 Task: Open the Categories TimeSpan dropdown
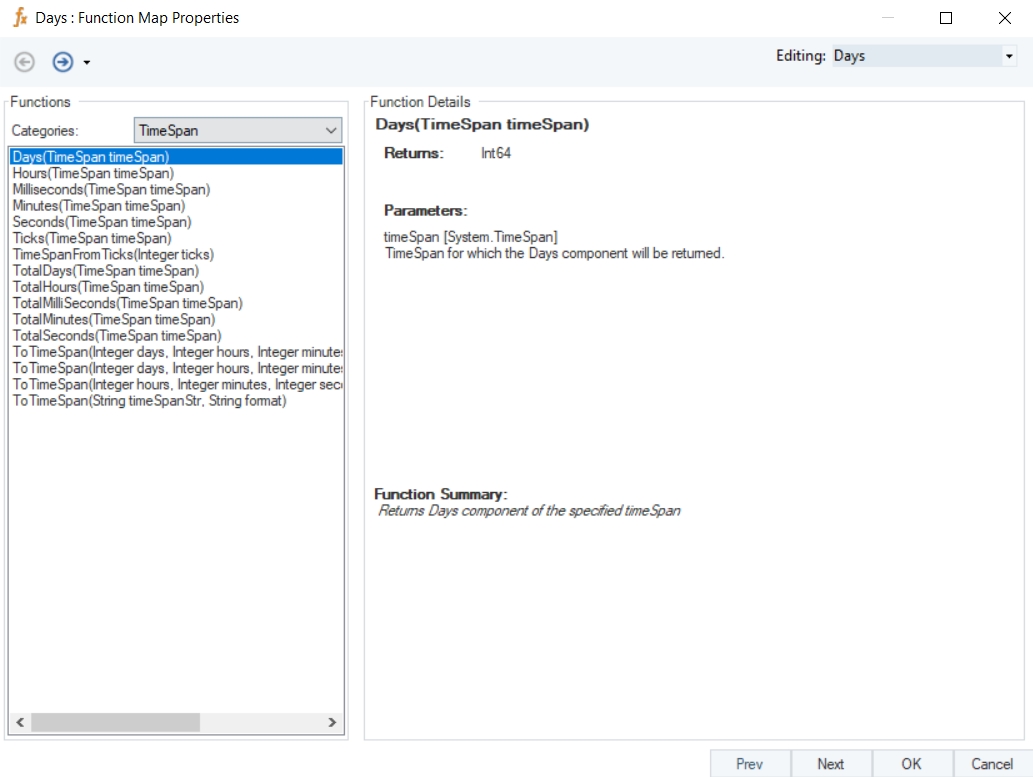coord(331,131)
